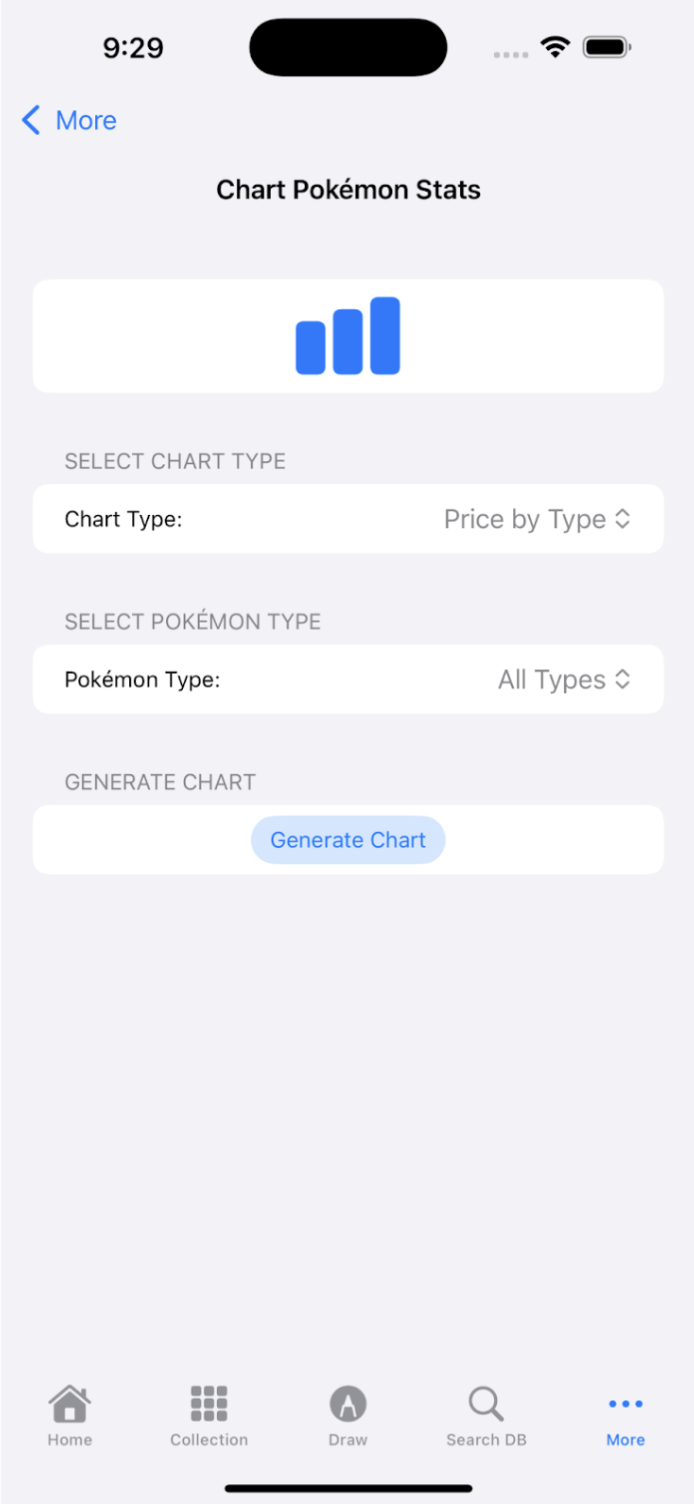Tap the Wi-Fi status icon
694x1504 pixels.
(x=554, y=46)
